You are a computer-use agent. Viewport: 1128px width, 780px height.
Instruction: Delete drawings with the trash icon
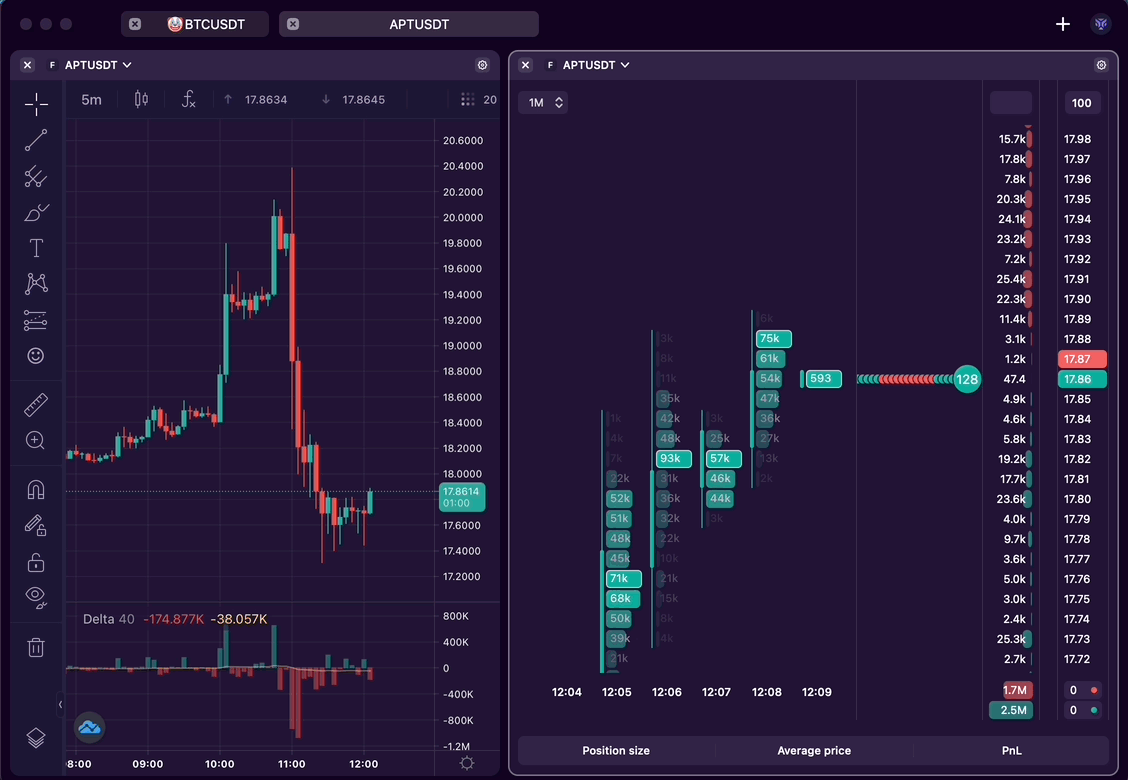[36, 647]
